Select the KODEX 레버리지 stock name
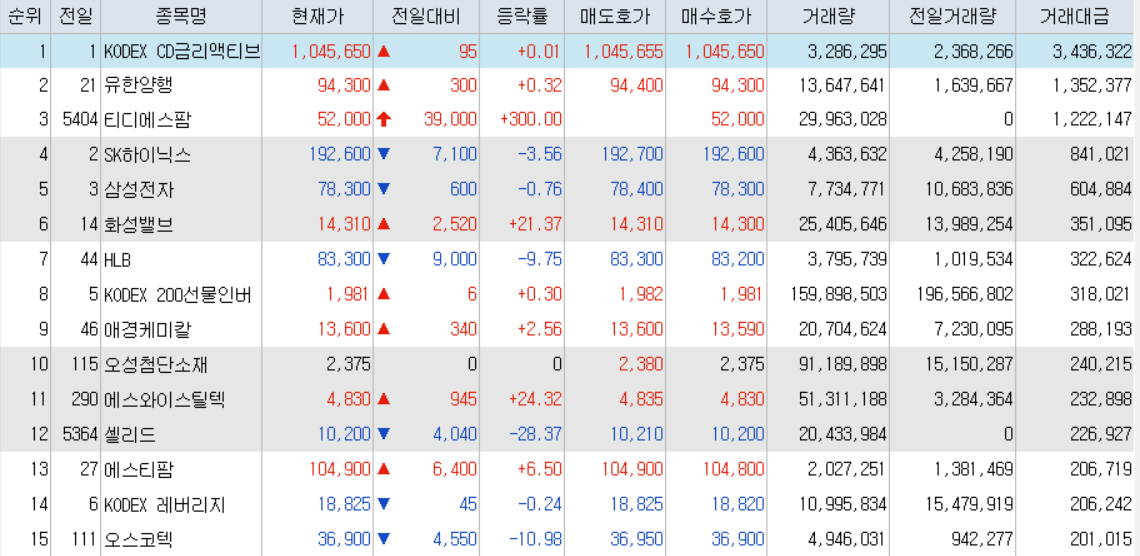The width and height of the screenshot is (1140, 556). point(165,504)
